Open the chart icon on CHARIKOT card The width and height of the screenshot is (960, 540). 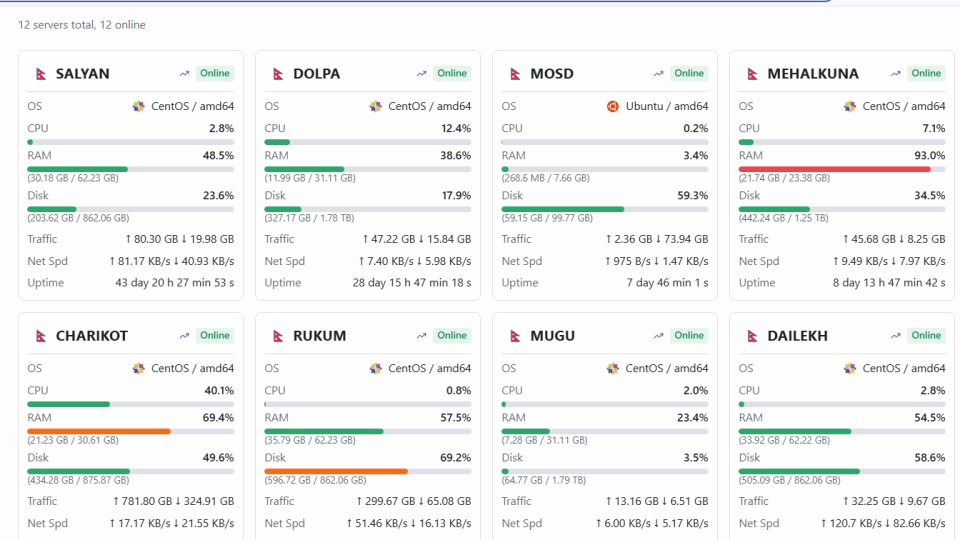pyautogui.click(x=184, y=336)
